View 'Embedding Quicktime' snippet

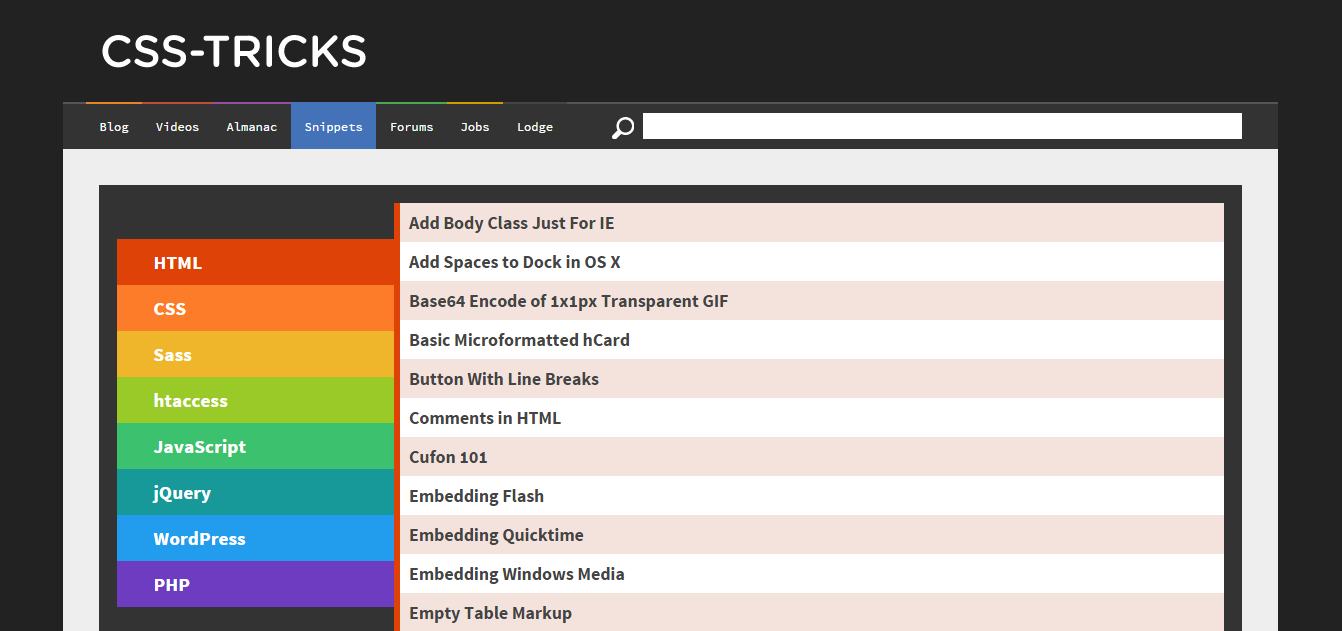pyautogui.click(x=812, y=535)
